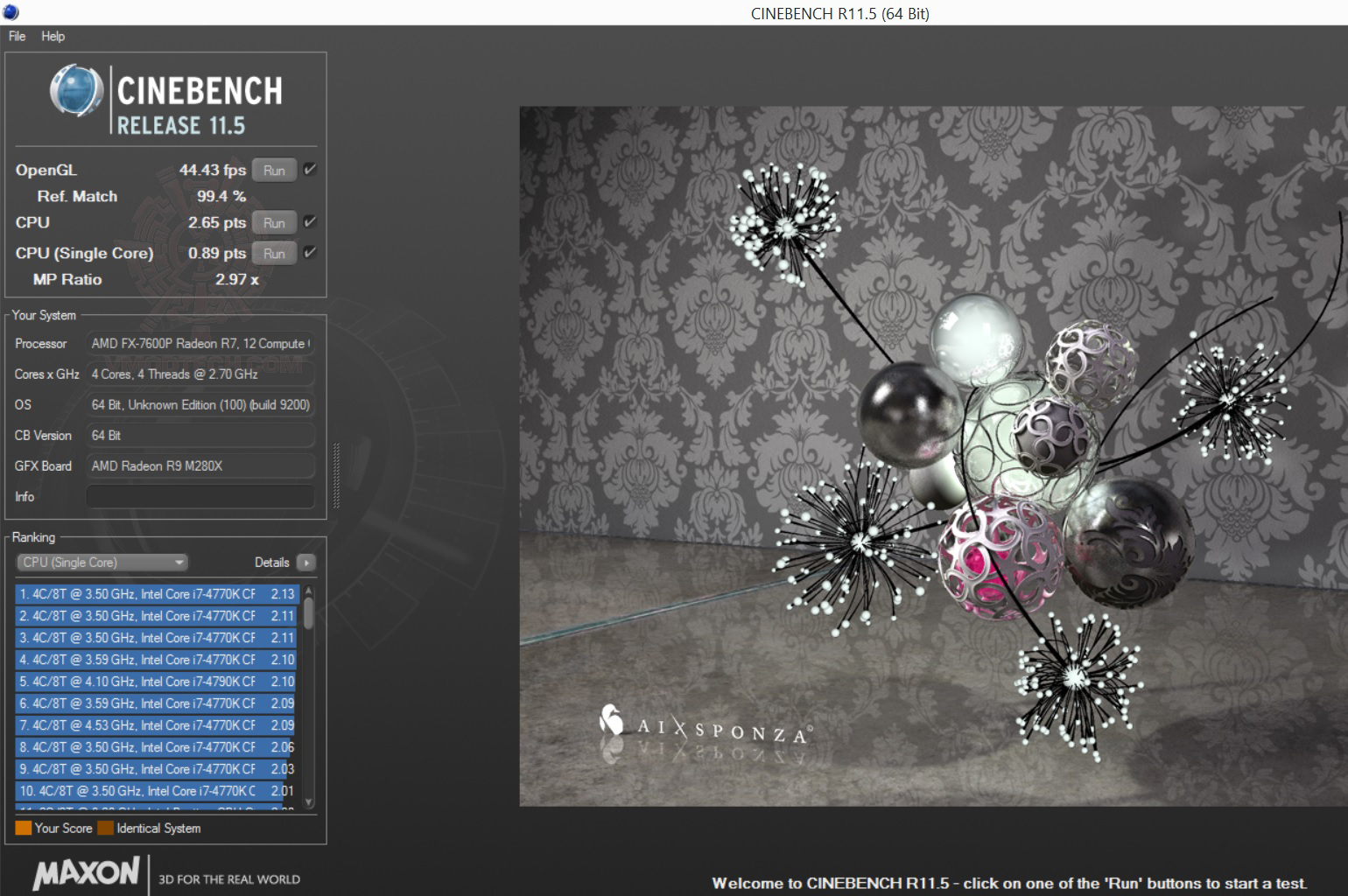Select ranking entry 7 at 4.53 GHz
Screen dimensions: 1348x896
click(158, 725)
